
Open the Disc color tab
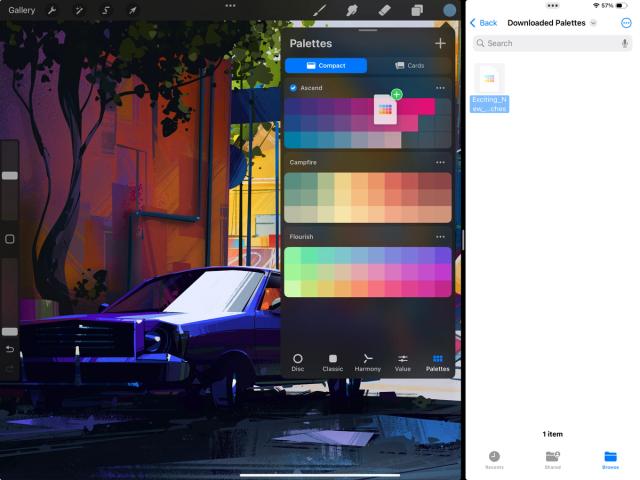(298, 362)
